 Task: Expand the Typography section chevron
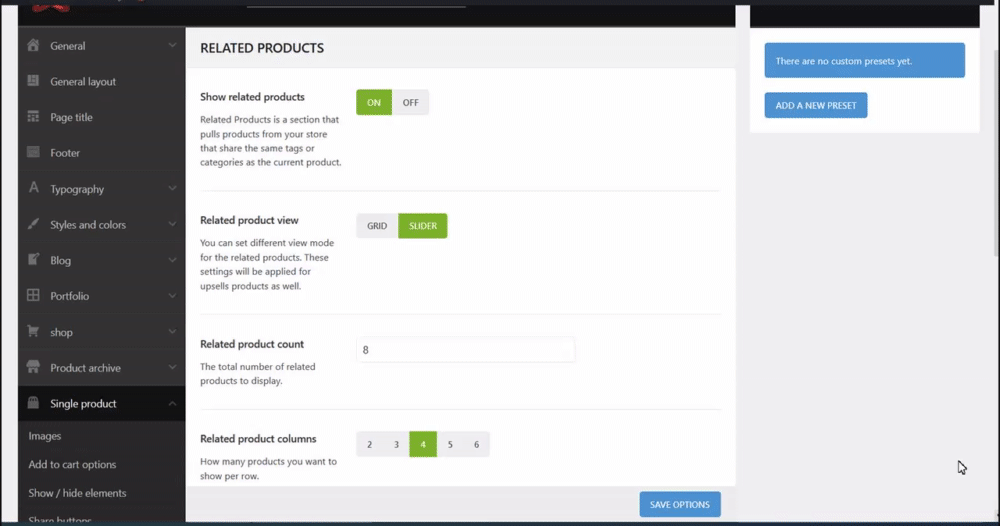coord(172,189)
